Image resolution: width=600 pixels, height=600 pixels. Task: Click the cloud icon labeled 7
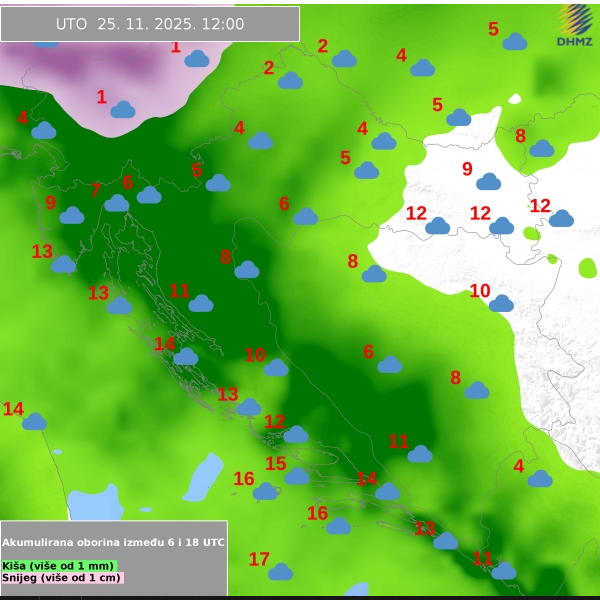(117, 203)
